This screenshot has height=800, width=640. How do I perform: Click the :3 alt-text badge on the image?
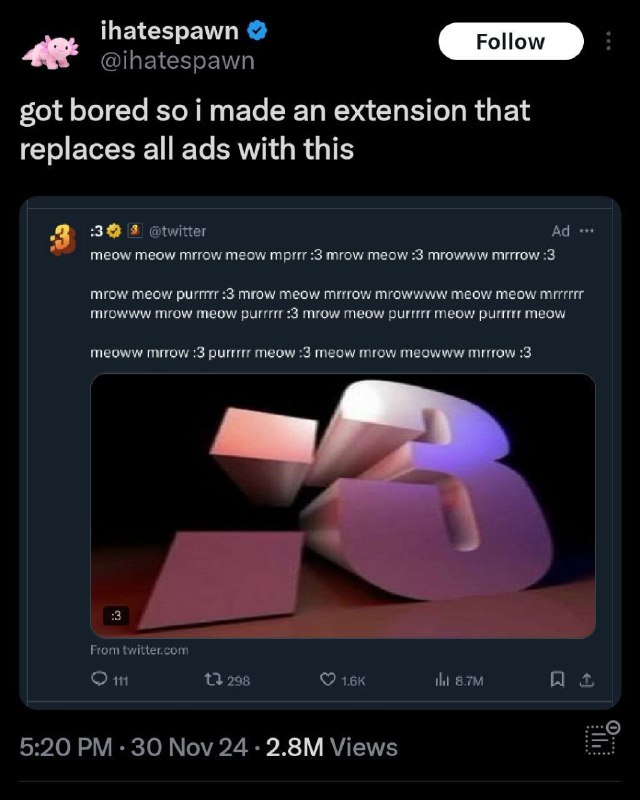(x=116, y=616)
